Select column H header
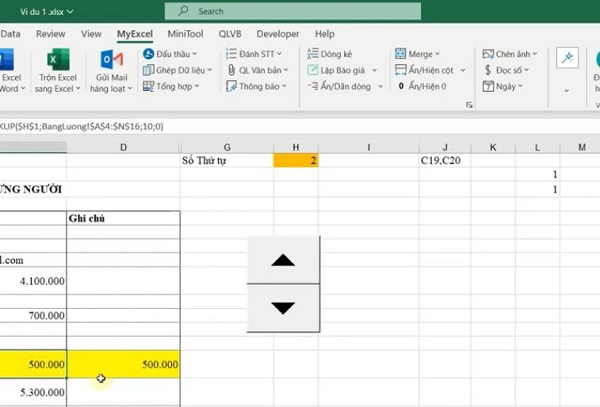This screenshot has width=600, height=407. (x=296, y=147)
